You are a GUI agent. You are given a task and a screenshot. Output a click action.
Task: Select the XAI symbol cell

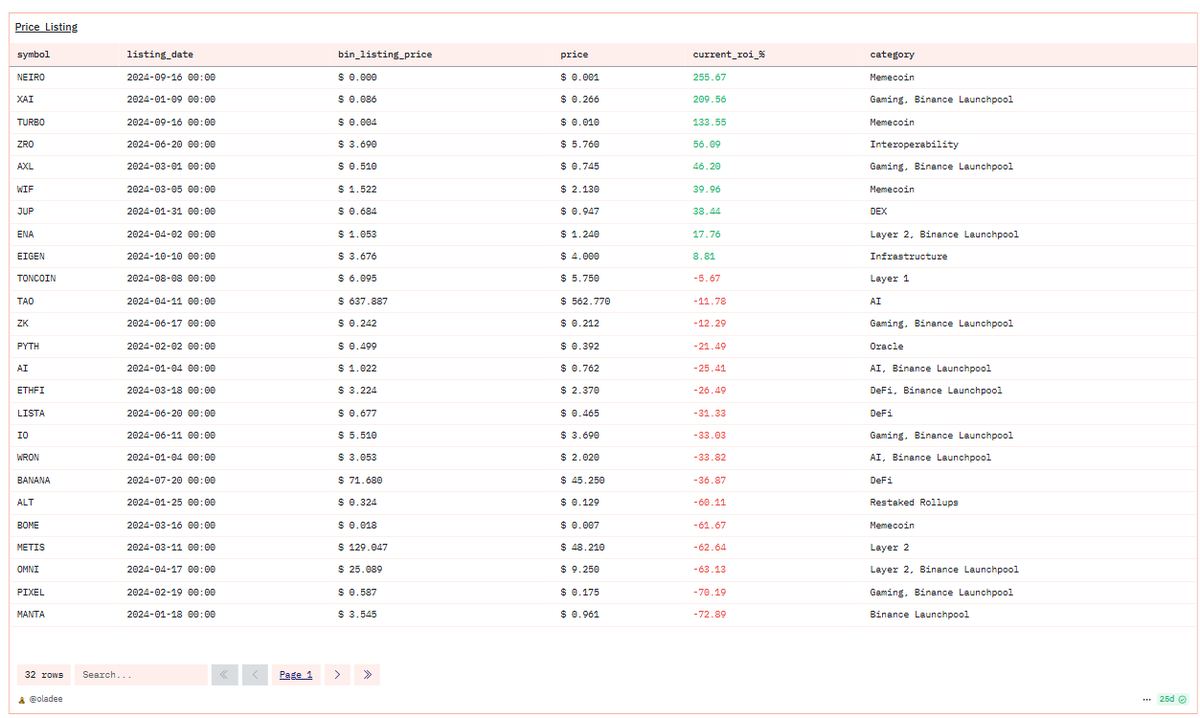26,100
